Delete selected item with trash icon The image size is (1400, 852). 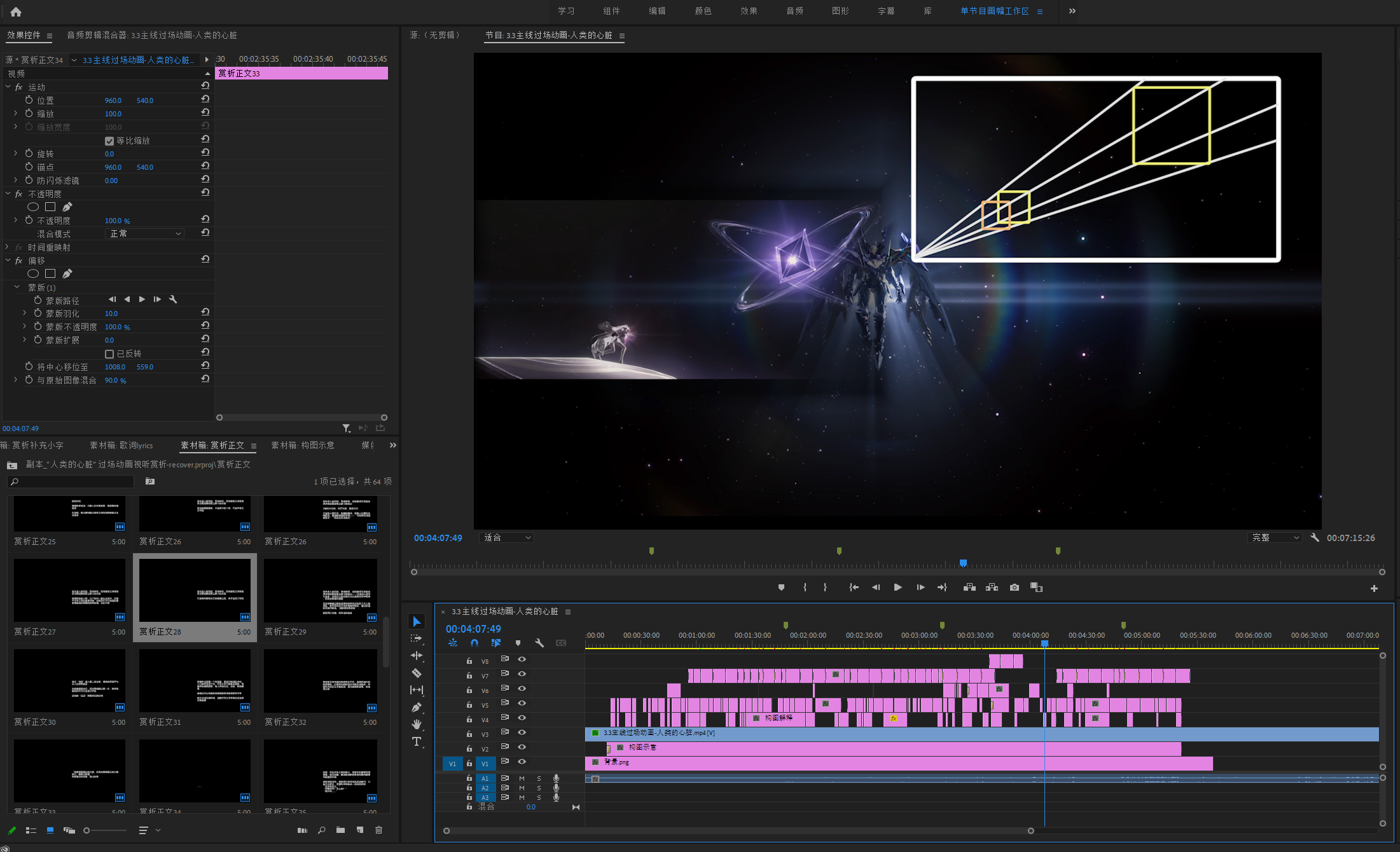pyautogui.click(x=378, y=830)
